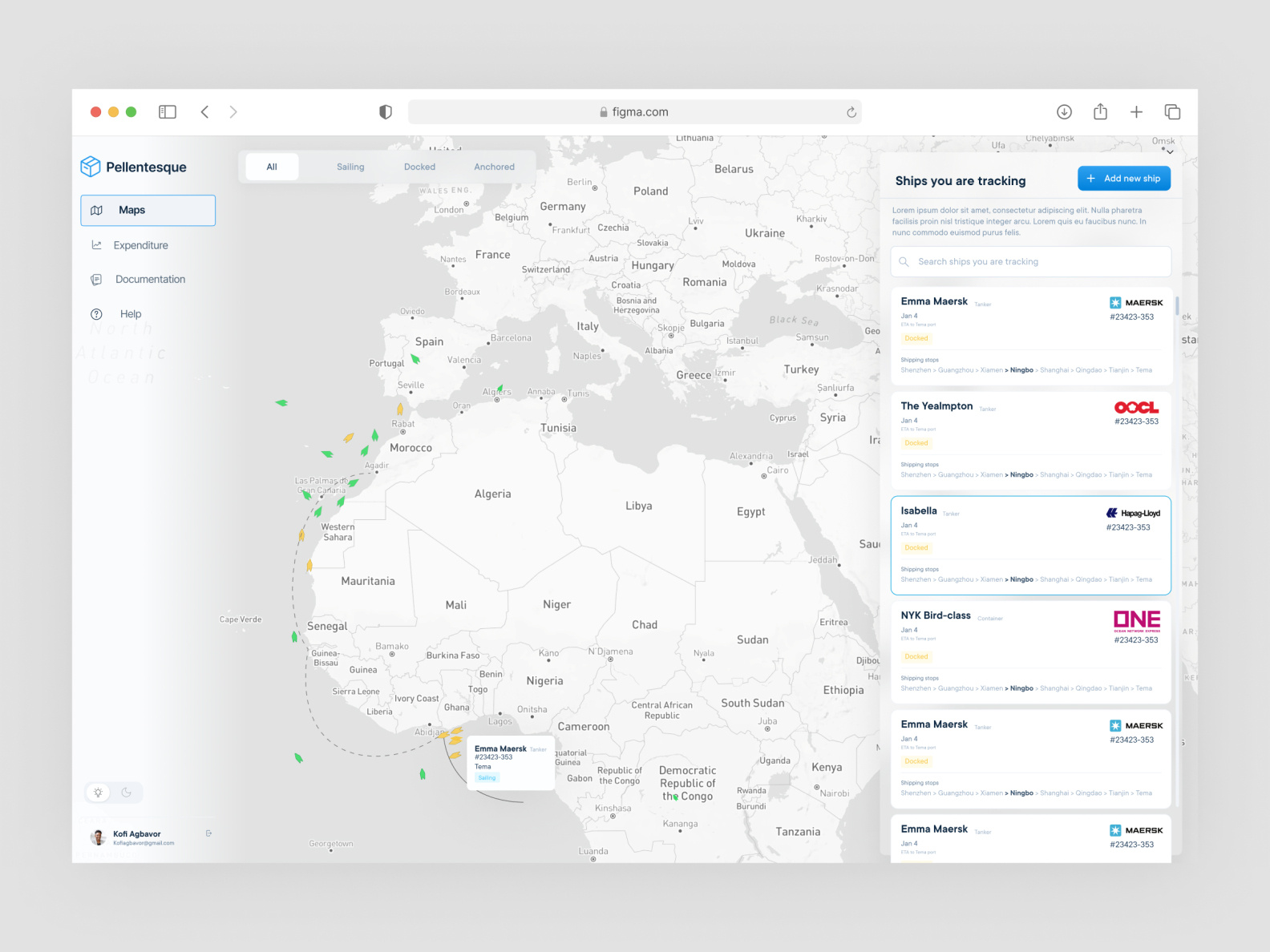This screenshot has width=1270, height=952.
Task: Filter map by Sailing ships
Action: 350,167
